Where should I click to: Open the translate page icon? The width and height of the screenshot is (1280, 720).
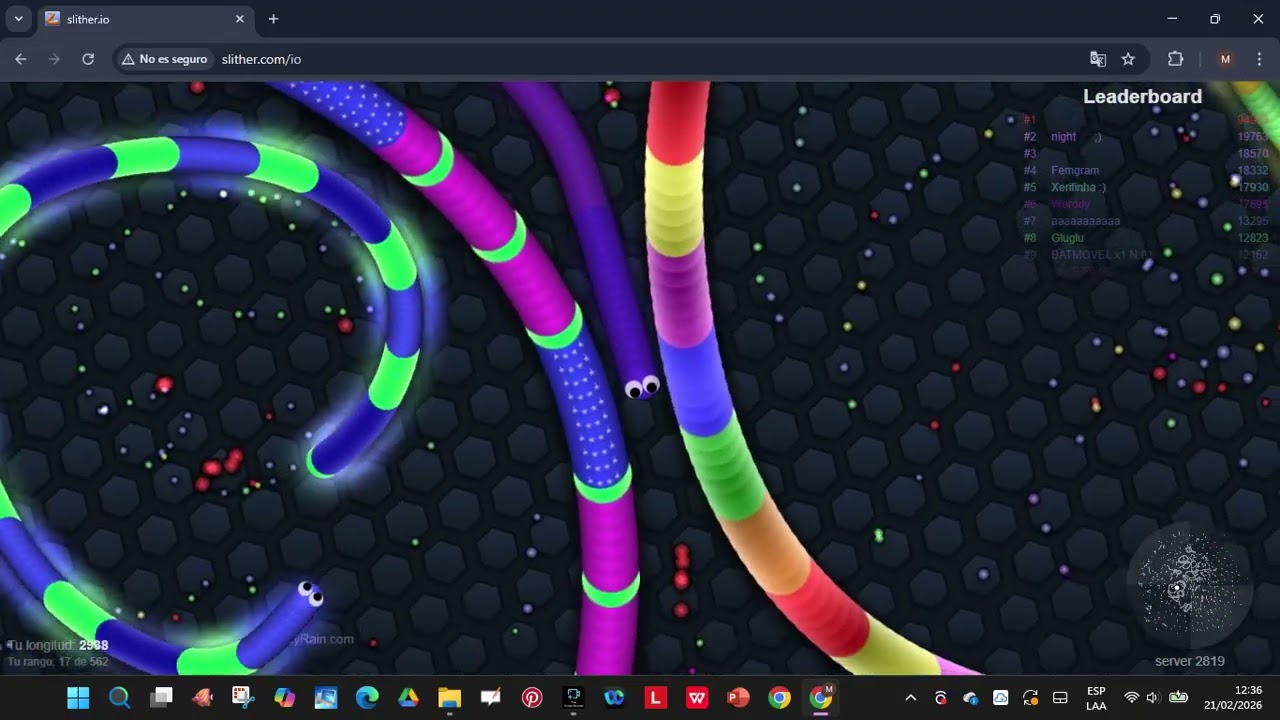pos(1098,59)
